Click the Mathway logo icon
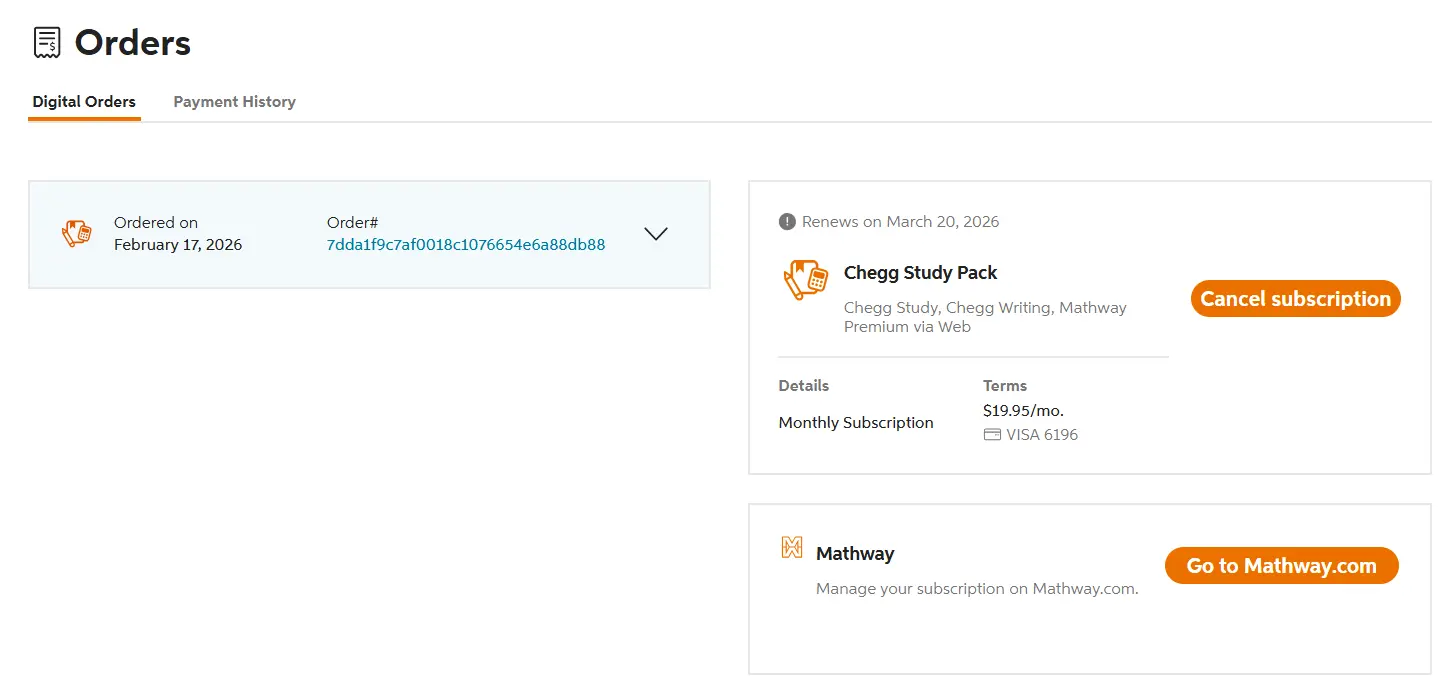 click(x=792, y=547)
